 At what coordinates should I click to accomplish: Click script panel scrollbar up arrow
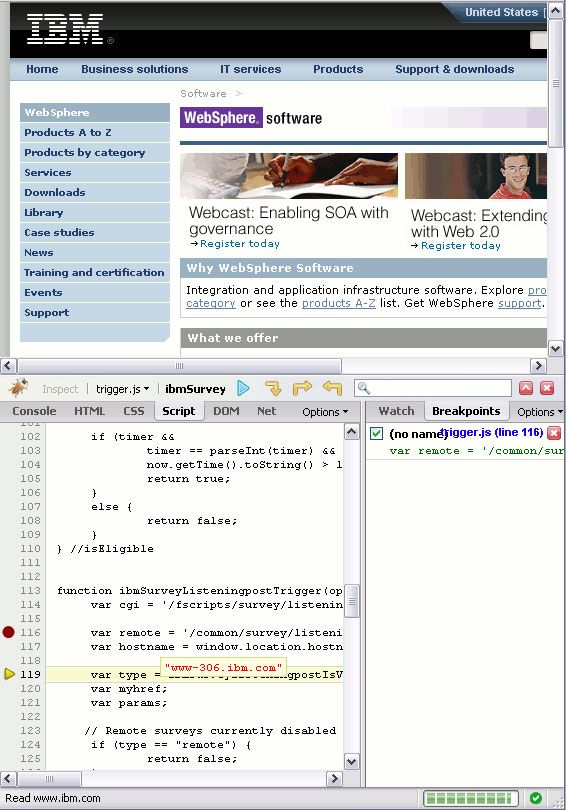(x=352, y=431)
